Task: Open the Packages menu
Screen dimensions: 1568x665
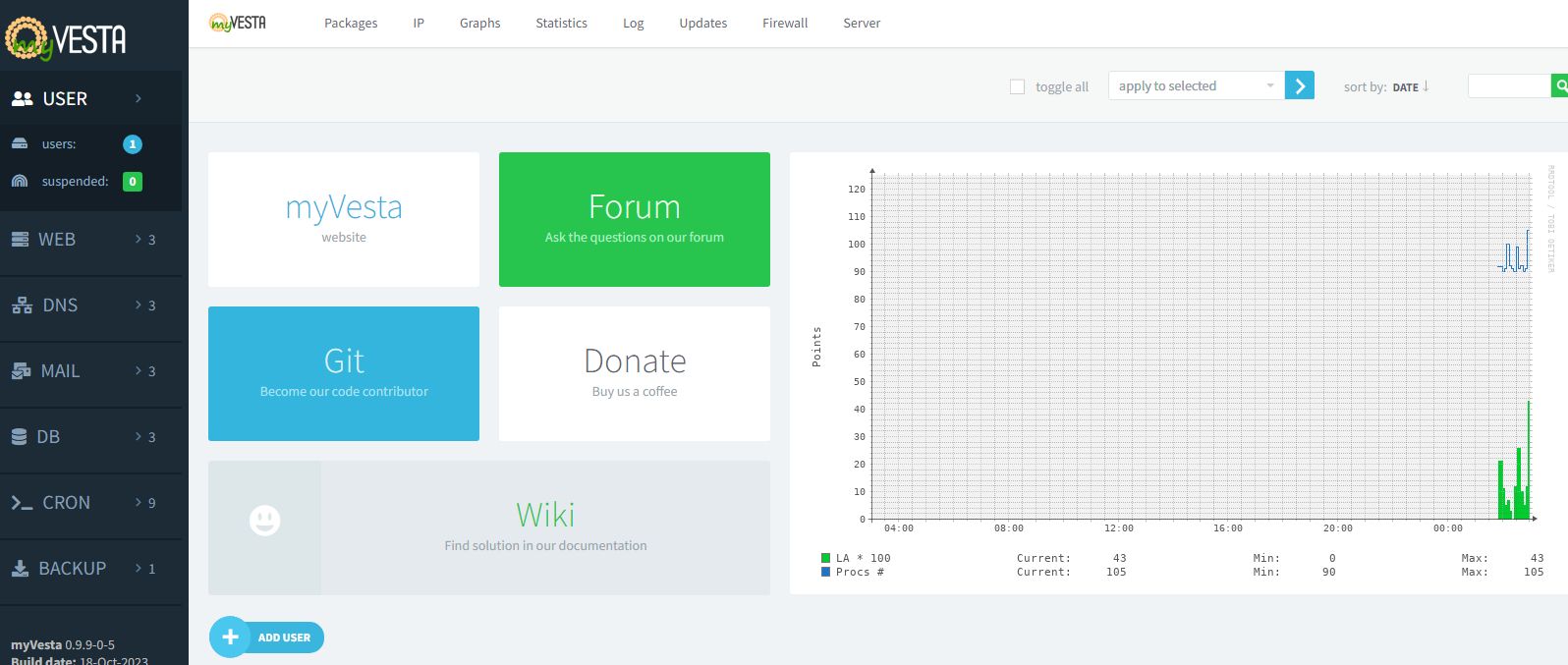Action: [351, 23]
